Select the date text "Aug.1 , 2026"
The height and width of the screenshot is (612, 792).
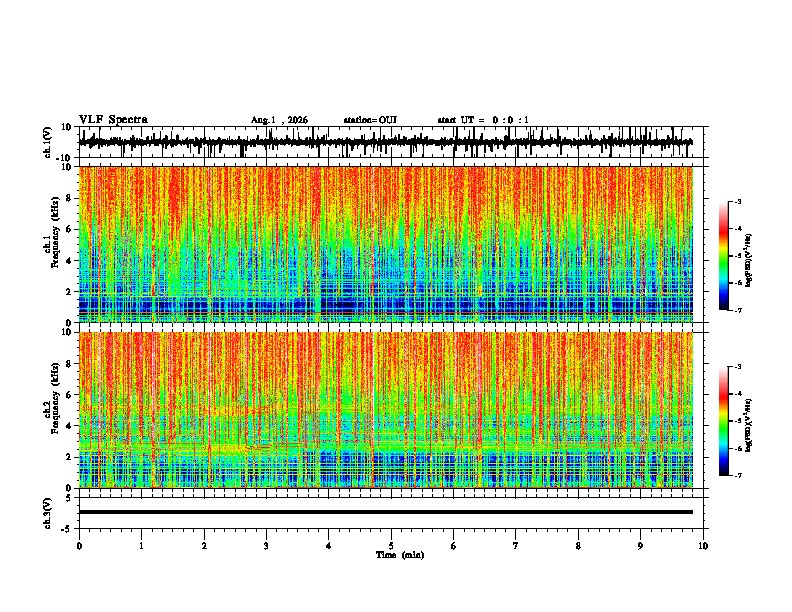pos(279,120)
